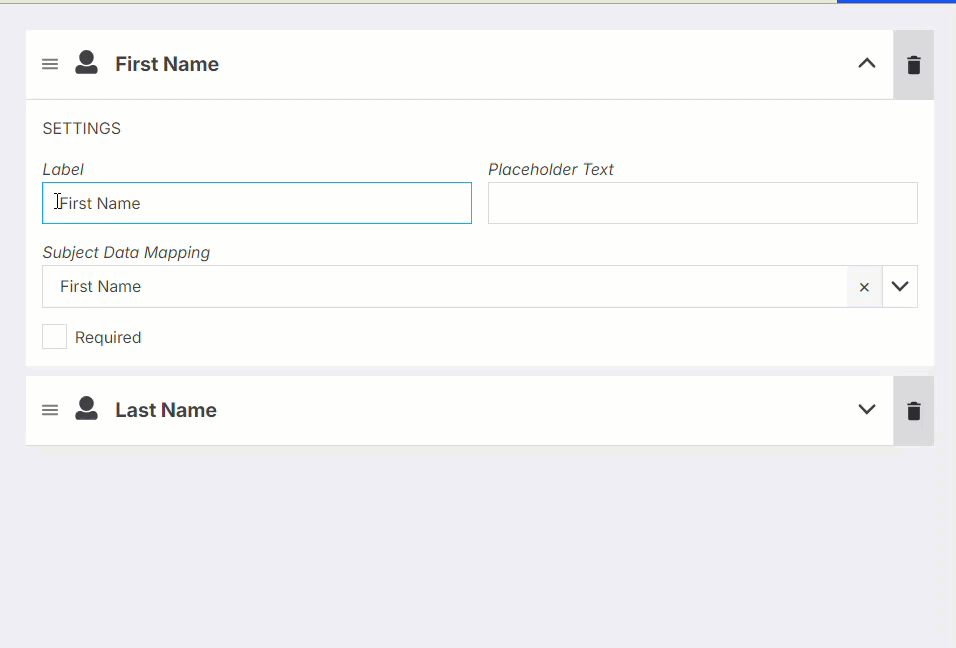Expand the Last Name field panel
Image resolution: width=956 pixels, height=648 pixels.
(x=866, y=409)
